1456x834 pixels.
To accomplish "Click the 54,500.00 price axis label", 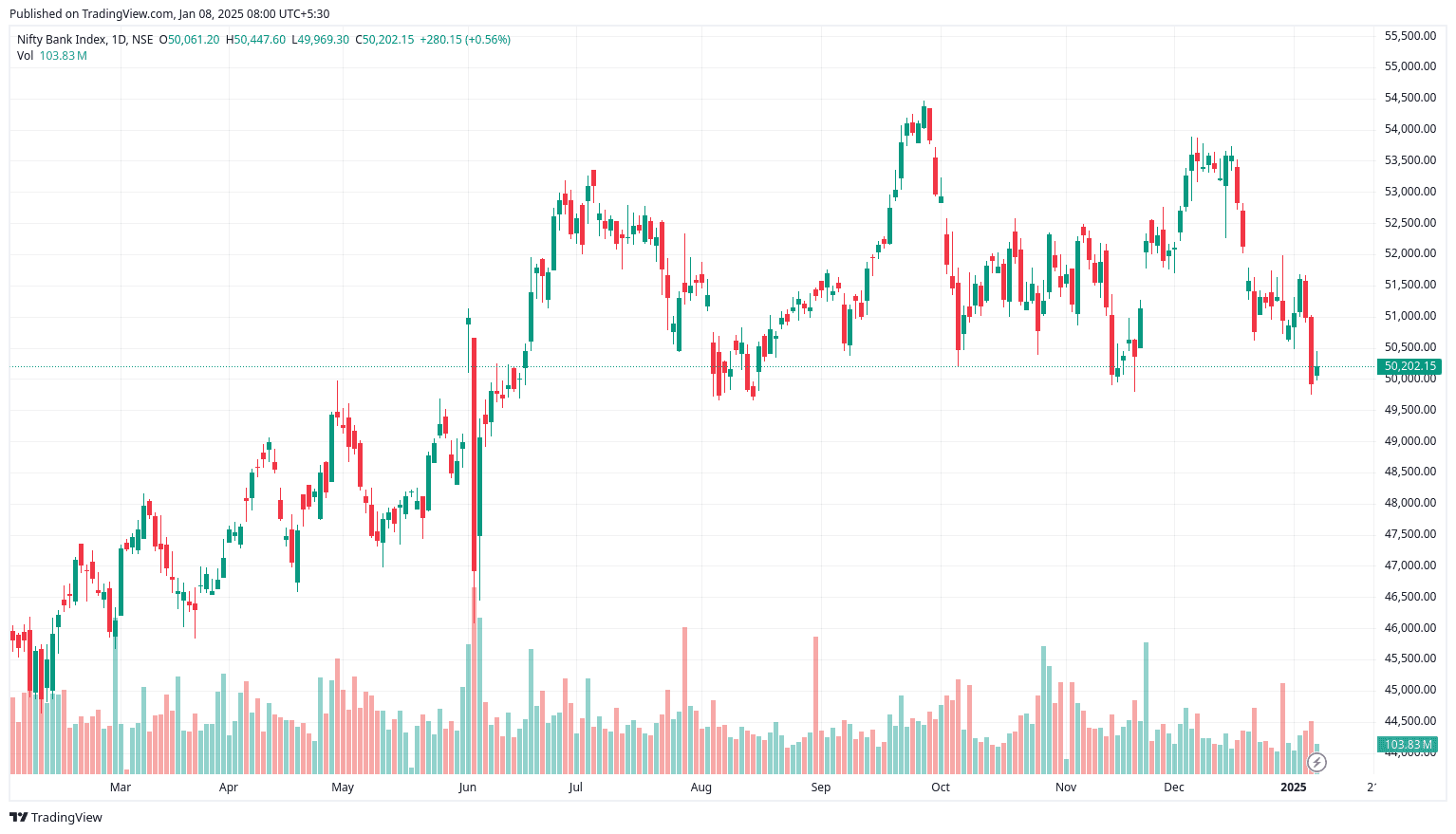I will (x=1410, y=98).
